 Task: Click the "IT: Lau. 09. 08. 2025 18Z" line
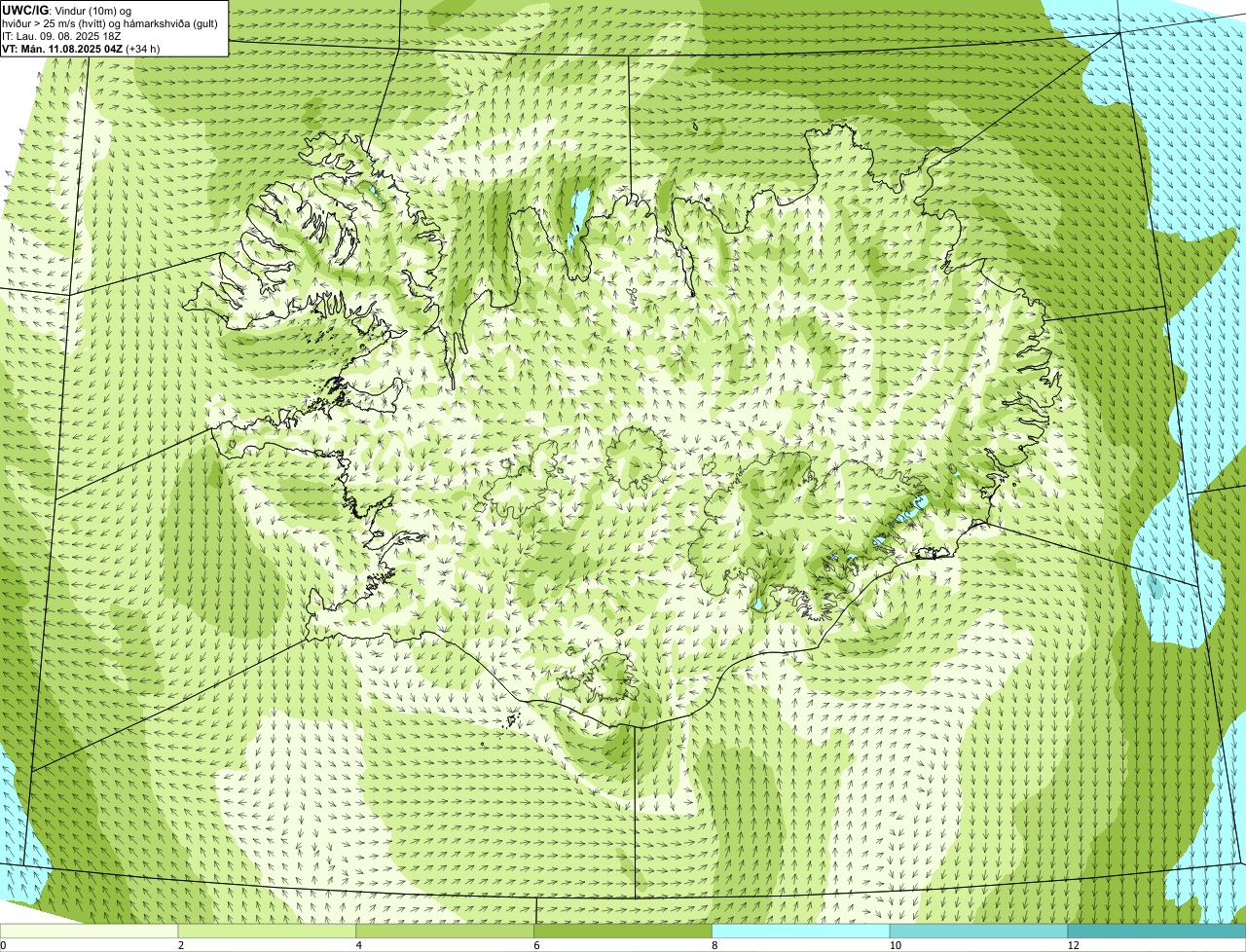(x=61, y=35)
